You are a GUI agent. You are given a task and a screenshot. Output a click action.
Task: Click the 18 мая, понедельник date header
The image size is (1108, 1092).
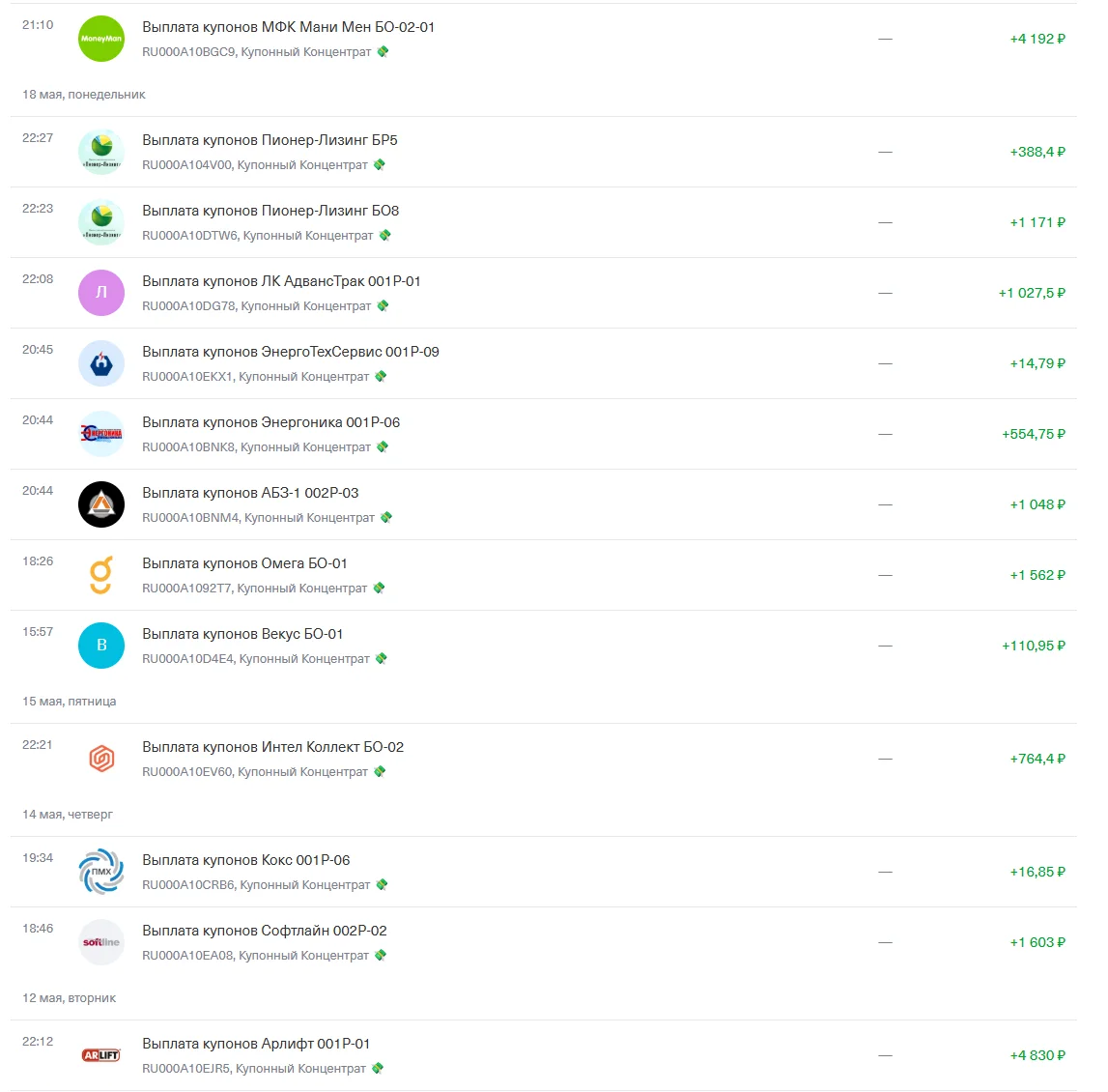(83, 95)
